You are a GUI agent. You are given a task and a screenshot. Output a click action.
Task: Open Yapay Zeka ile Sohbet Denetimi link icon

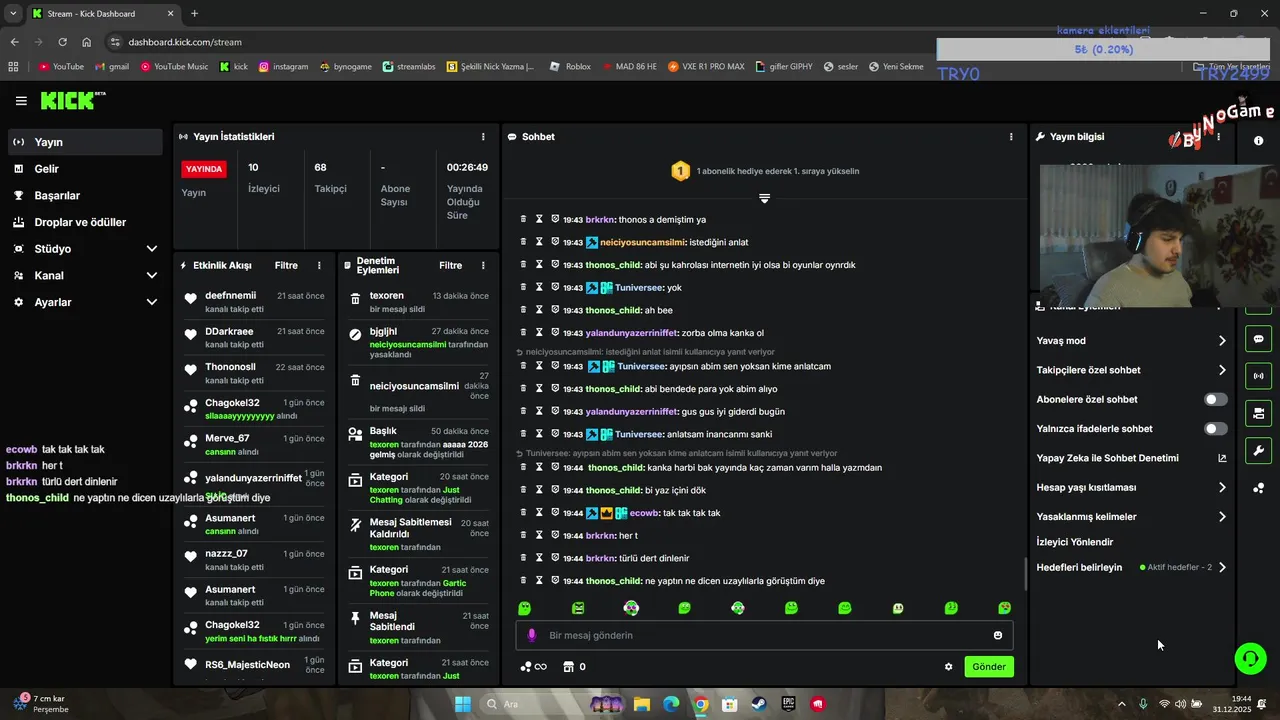1222,458
